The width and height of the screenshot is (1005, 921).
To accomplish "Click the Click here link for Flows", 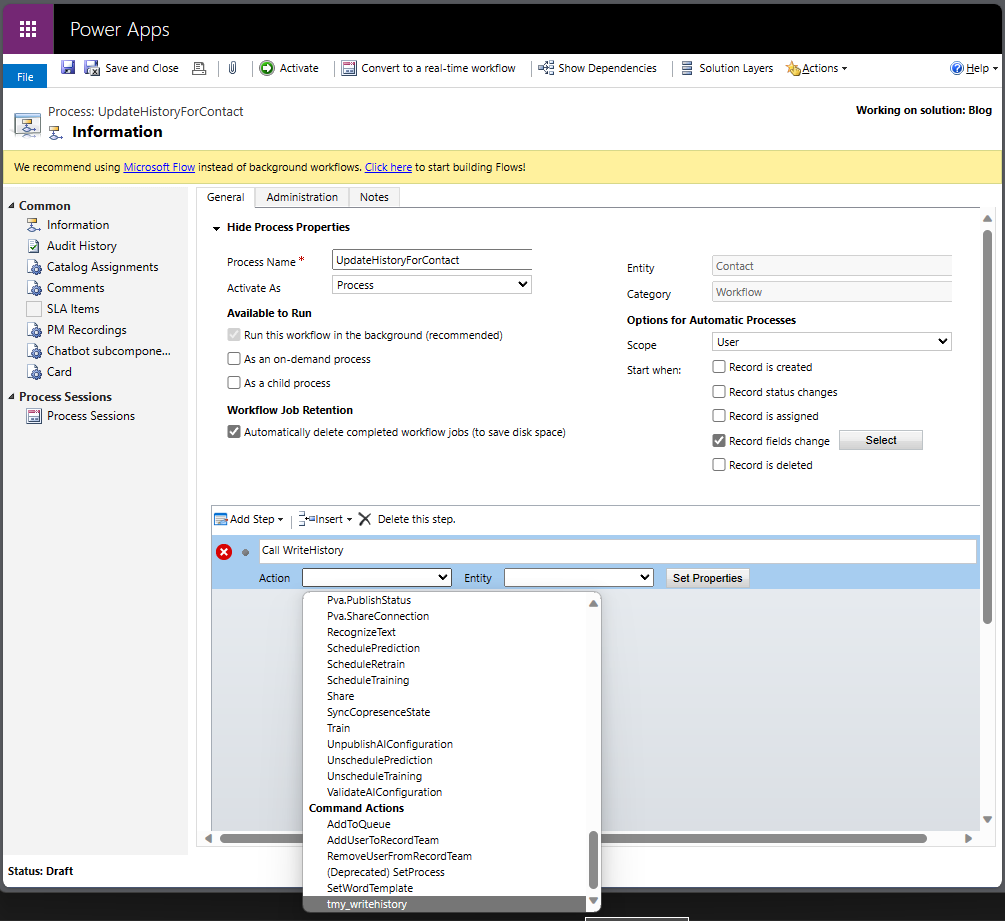I will [x=388, y=167].
